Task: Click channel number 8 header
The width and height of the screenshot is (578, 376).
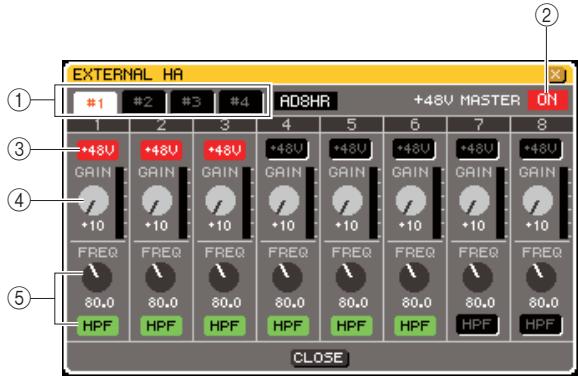Action: point(542,125)
